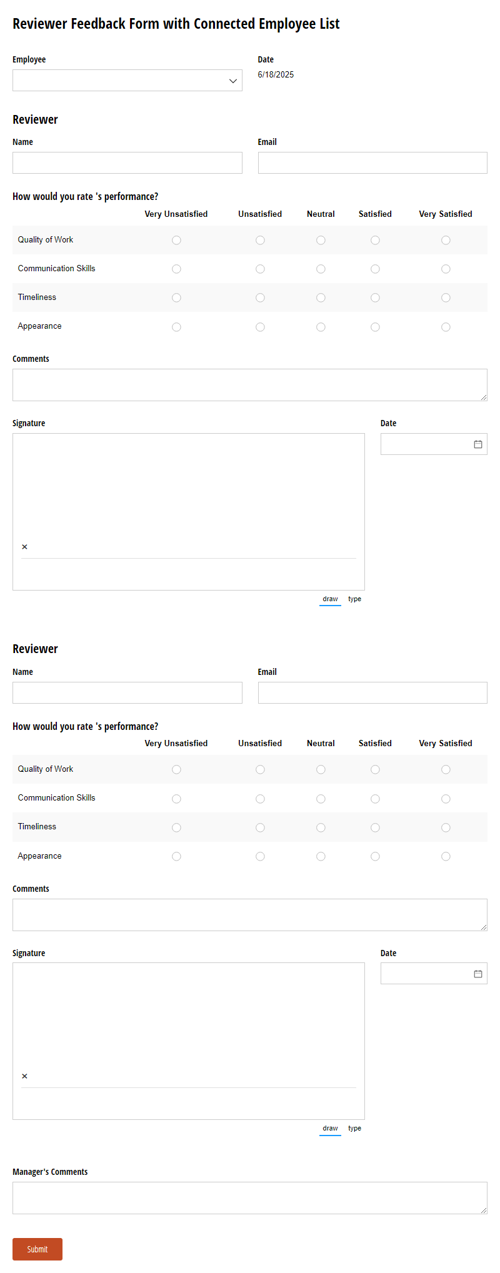Open calendar icon in second reviewer Date field
This screenshot has height=1273, width=500.
click(x=478, y=973)
